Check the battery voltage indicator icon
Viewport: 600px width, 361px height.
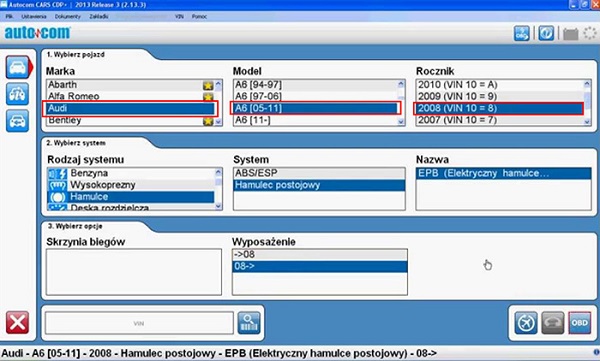(x=570, y=34)
